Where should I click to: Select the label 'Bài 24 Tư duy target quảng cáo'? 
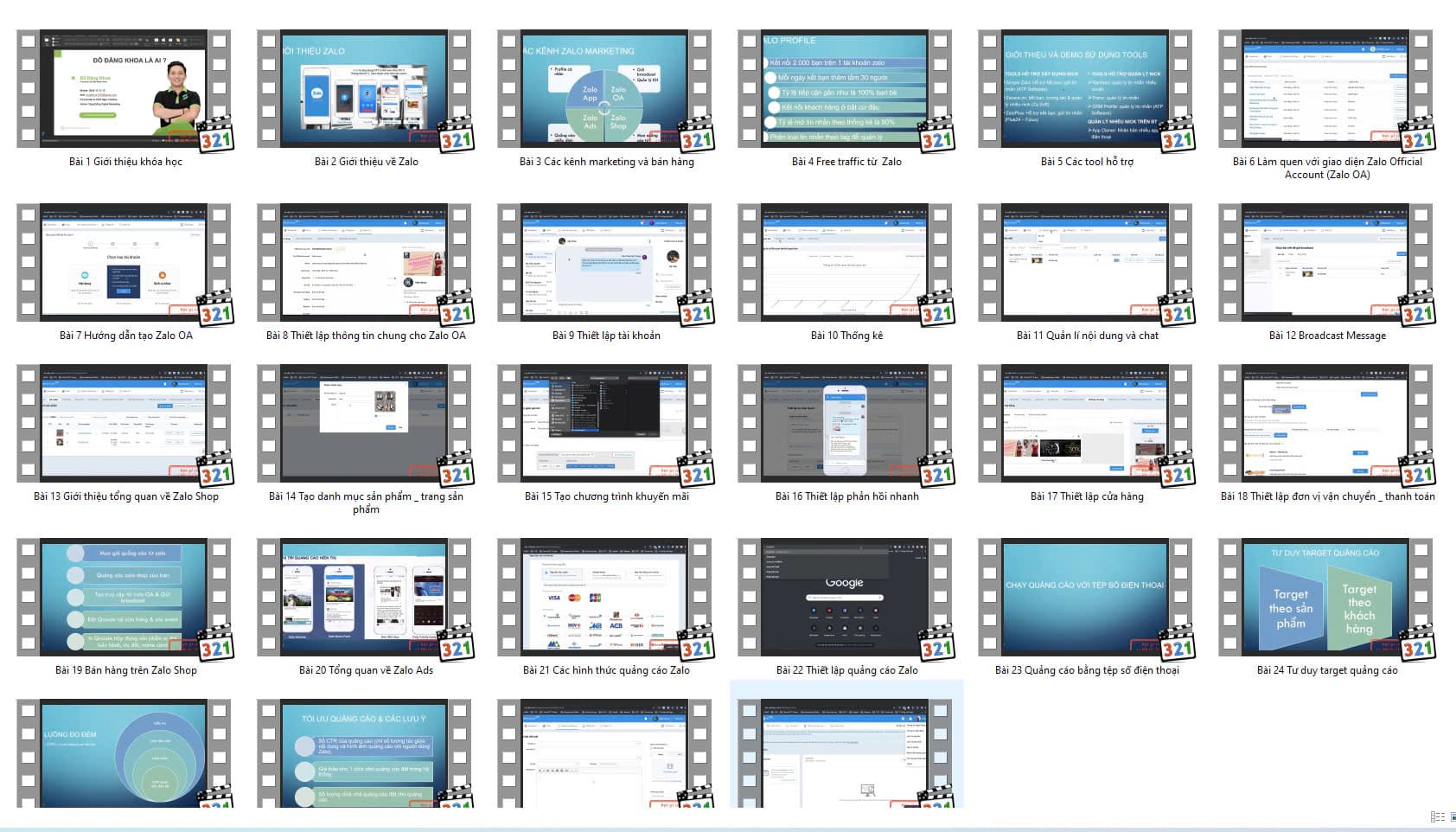point(1327,670)
